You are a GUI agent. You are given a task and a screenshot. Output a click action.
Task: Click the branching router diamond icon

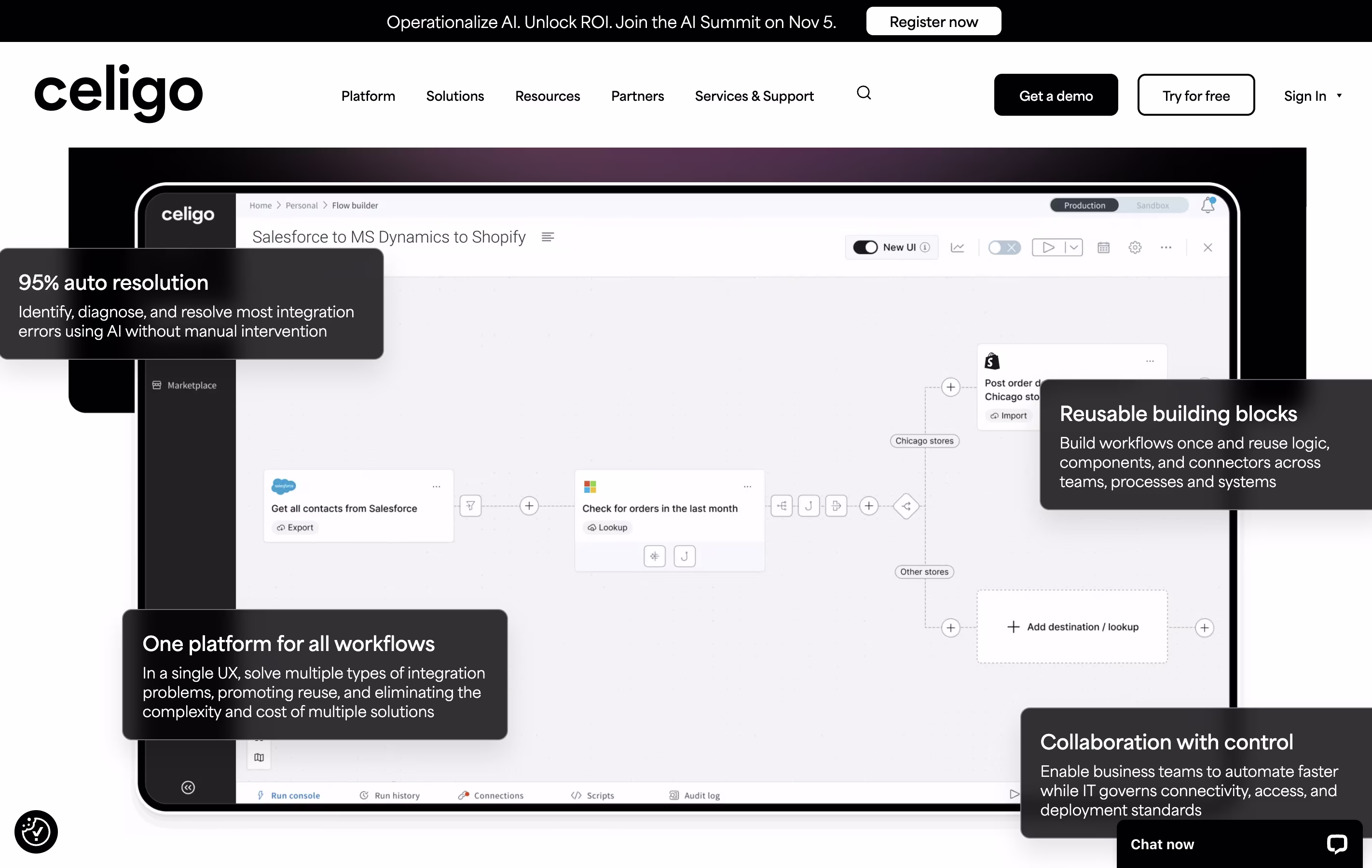pos(906,505)
